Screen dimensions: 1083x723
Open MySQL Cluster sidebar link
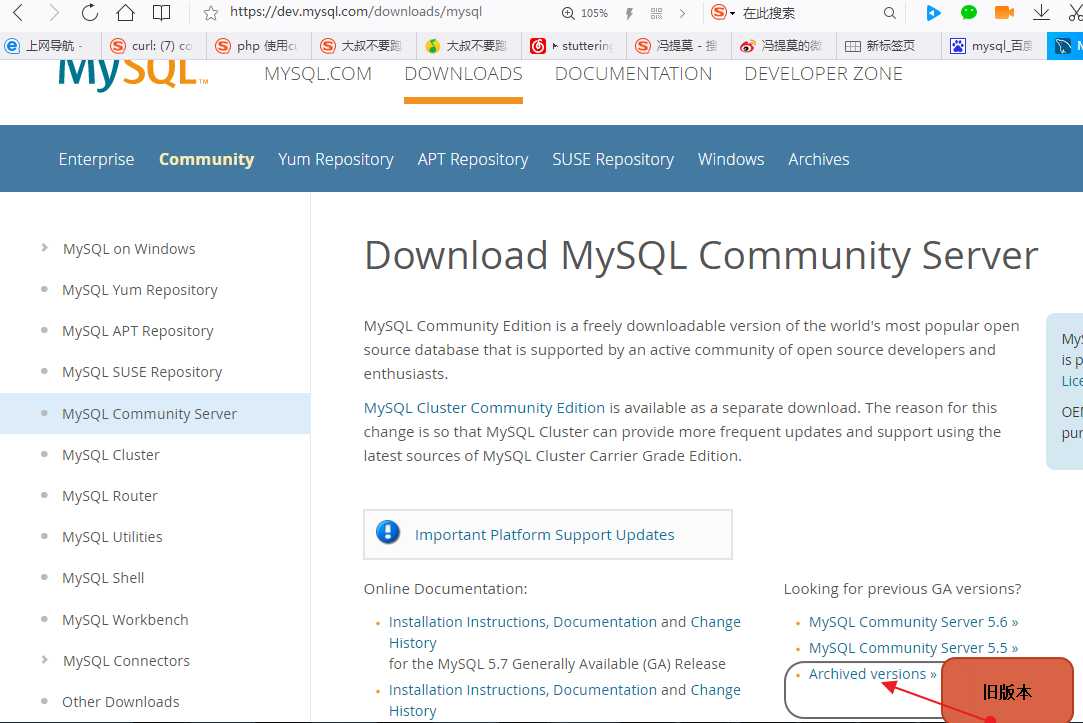[111, 455]
